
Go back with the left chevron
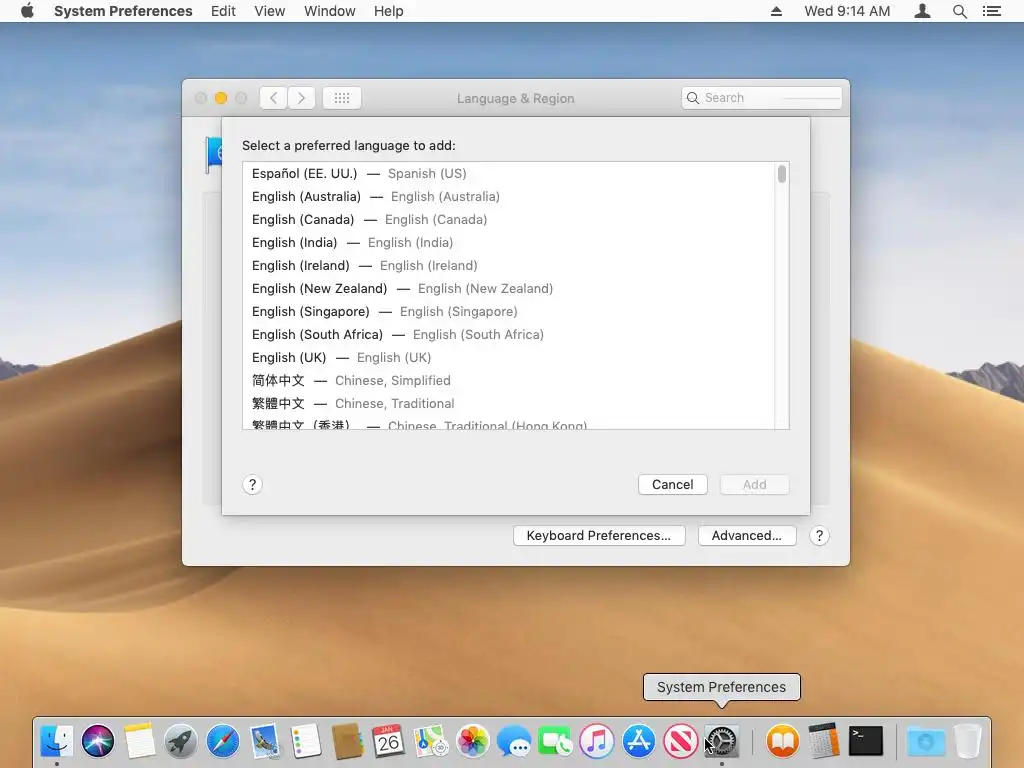click(x=274, y=98)
